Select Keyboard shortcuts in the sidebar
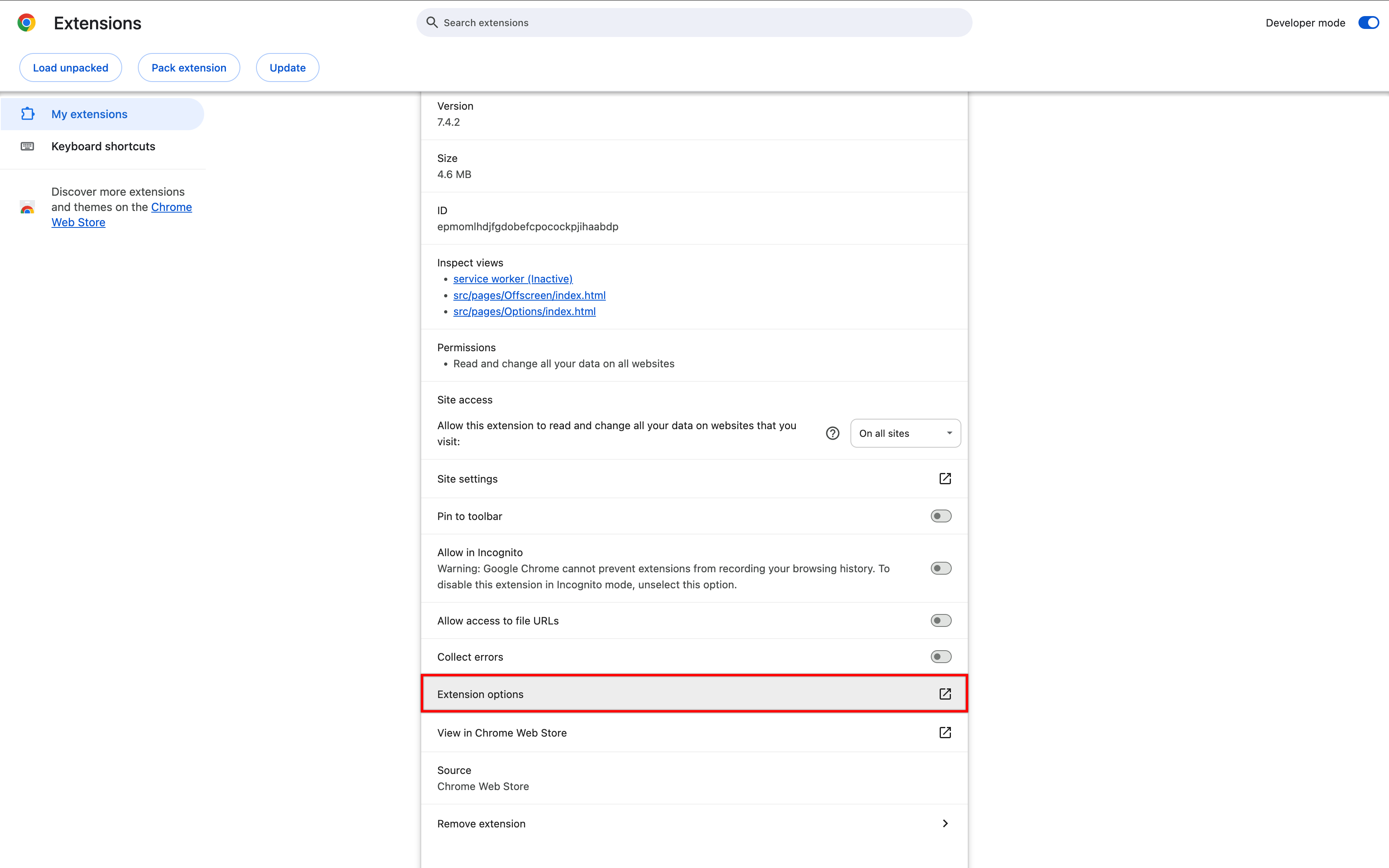This screenshot has height=868, width=1389. (103, 146)
